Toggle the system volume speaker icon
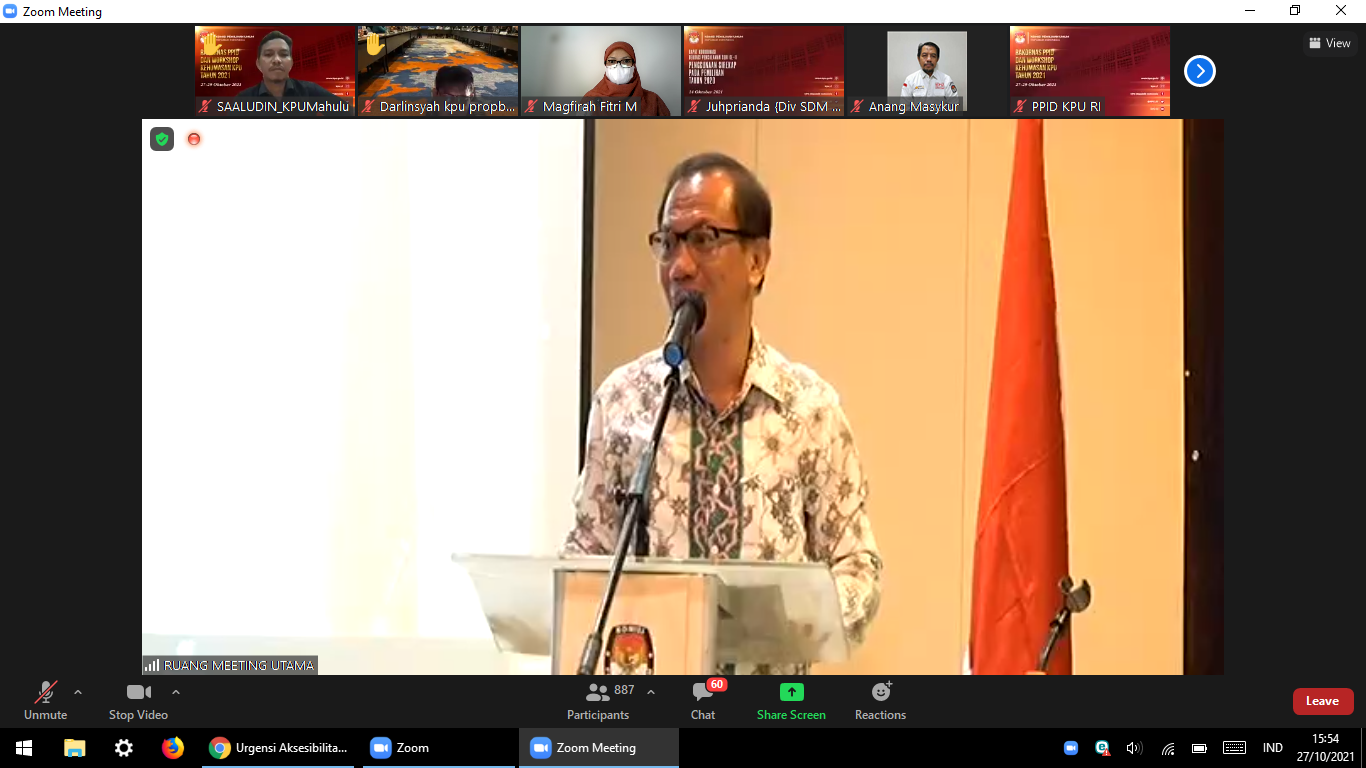Image resolution: width=1366 pixels, height=768 pixels. click(x=1134, y=748)
